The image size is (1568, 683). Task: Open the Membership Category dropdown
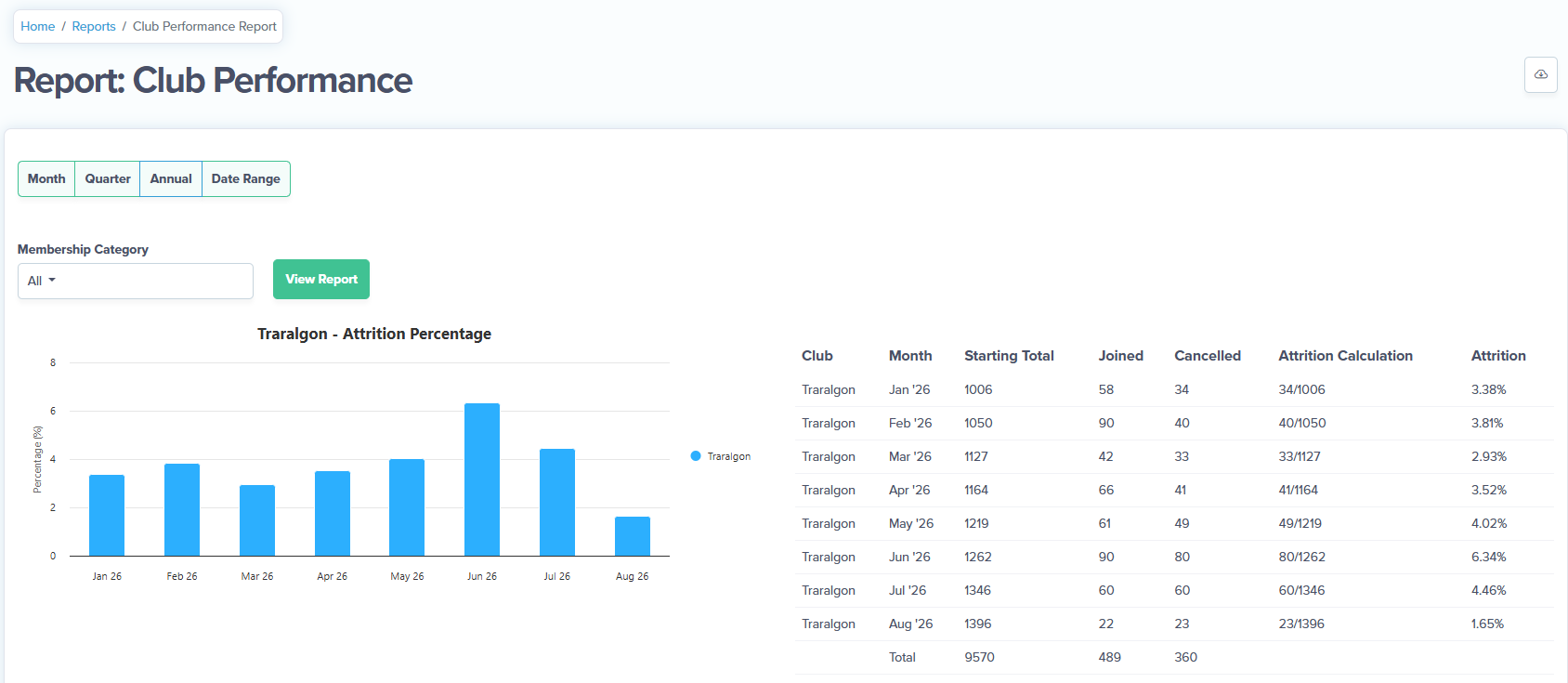tap(136, 281)
